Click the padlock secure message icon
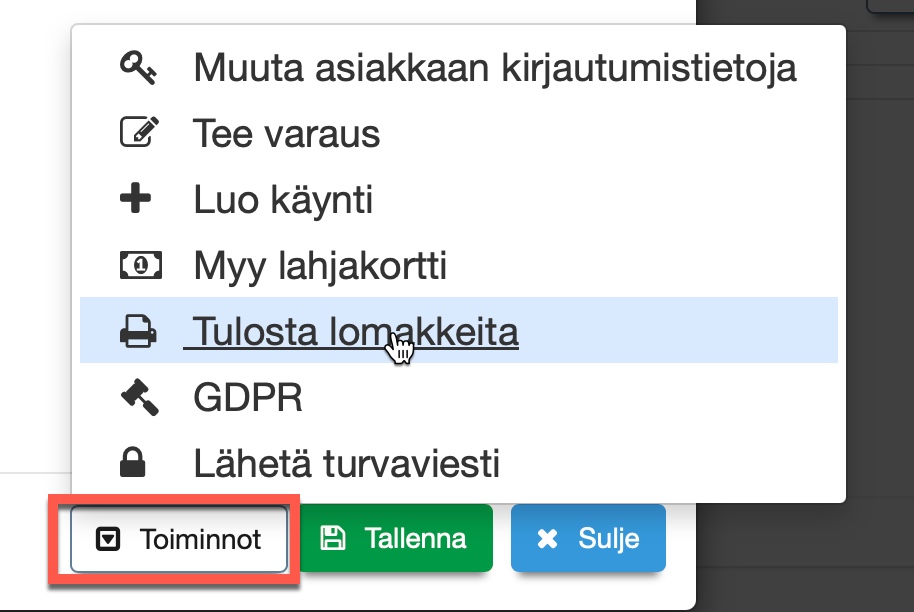The image size is (914, 612). pos(135,463)
